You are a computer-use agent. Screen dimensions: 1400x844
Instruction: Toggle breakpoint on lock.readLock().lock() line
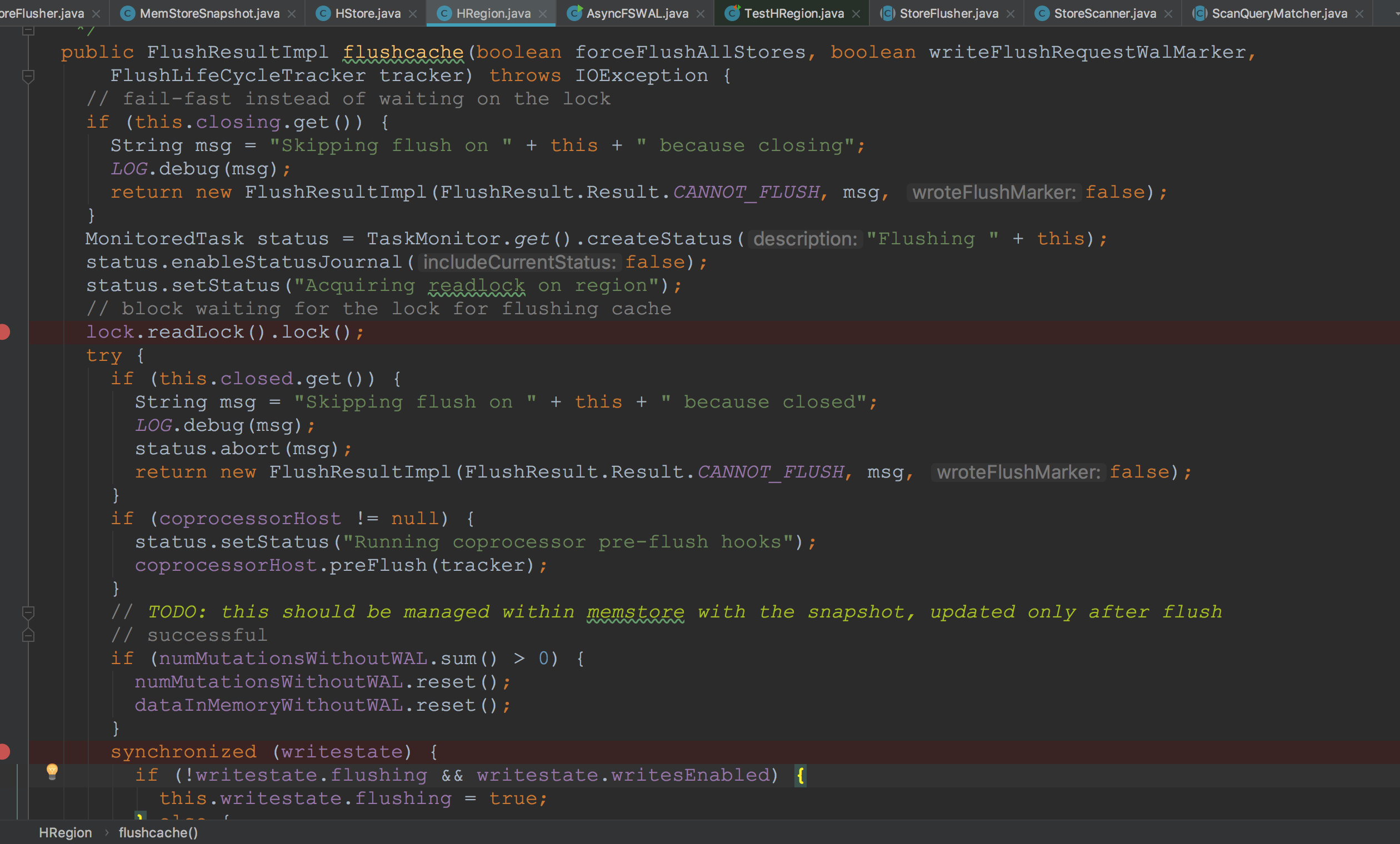tap(4, 332)
